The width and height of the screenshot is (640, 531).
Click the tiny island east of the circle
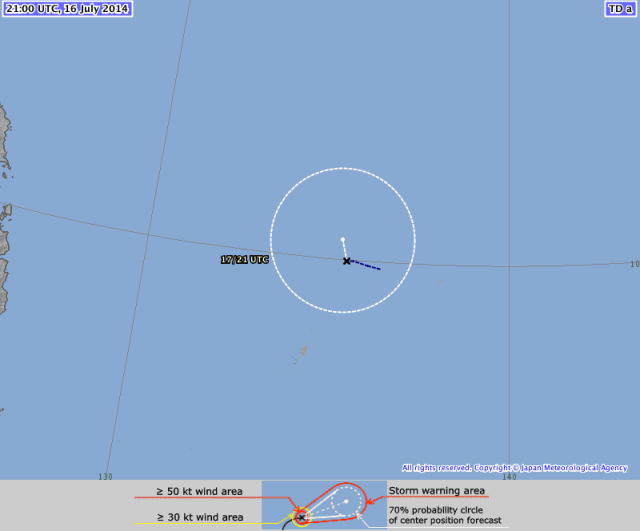click(x=439, y=284)
